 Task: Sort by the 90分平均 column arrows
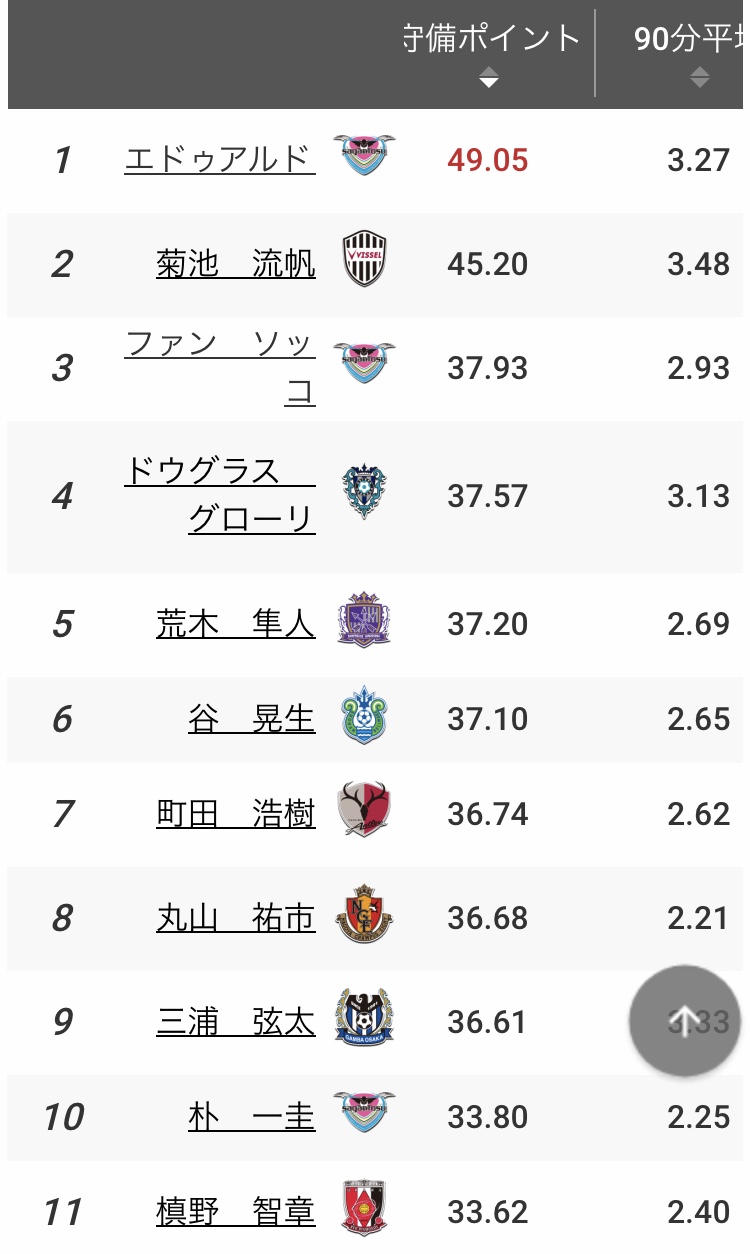[x=699, y=77]
